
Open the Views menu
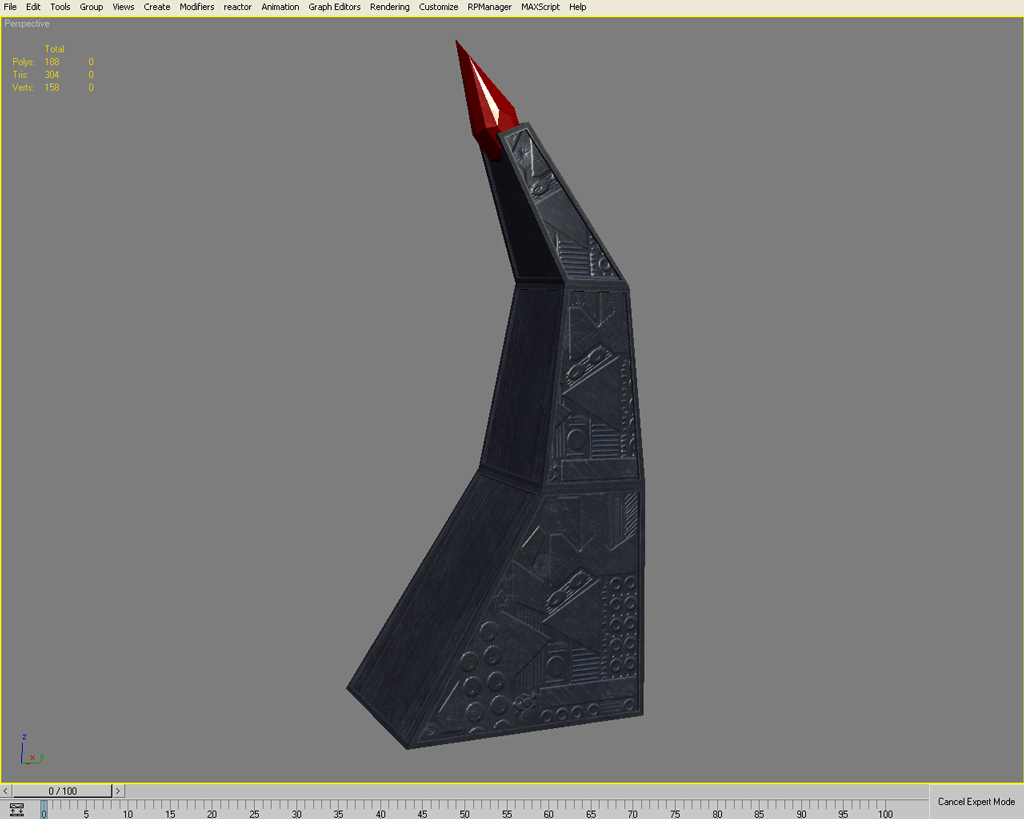[x=122, y=7]
